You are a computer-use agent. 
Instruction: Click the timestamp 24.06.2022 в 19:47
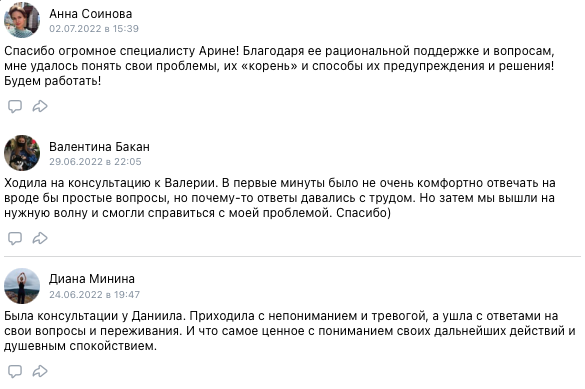(94, 294)
